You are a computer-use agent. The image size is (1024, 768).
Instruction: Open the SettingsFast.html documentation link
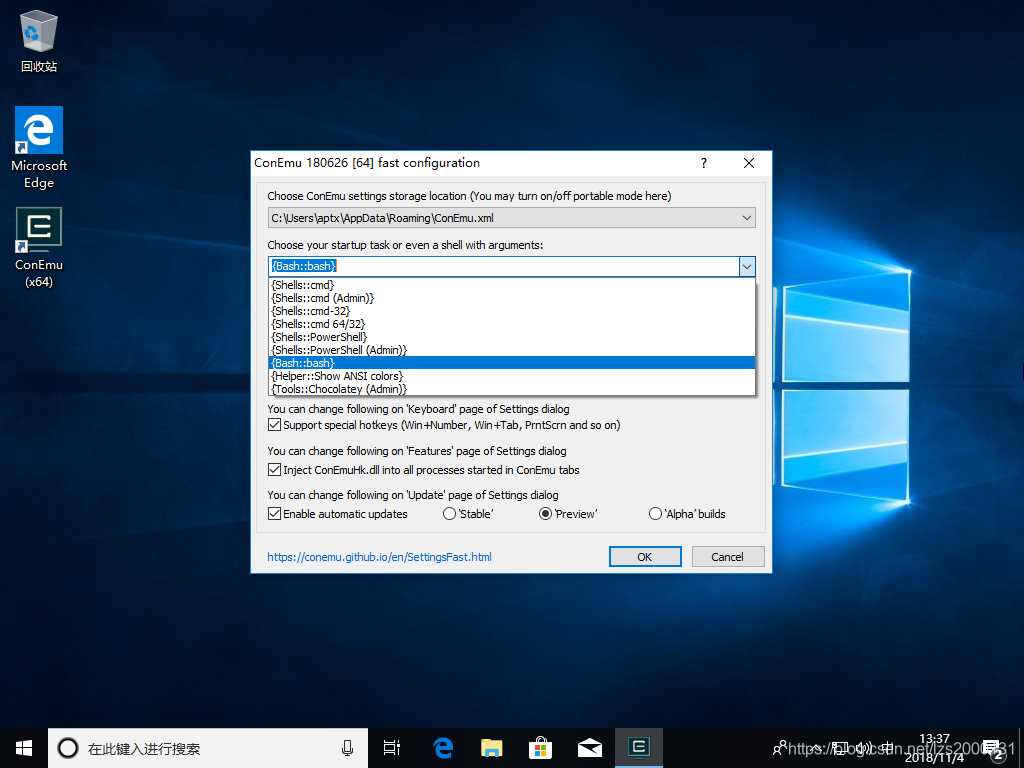click(379, 557)
